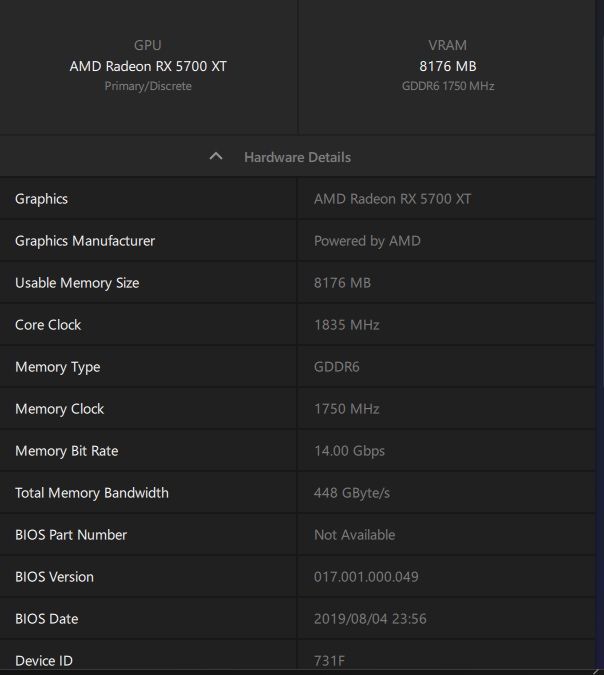
Task: Click the BIOS Part Number label
Action: (71, 535)
